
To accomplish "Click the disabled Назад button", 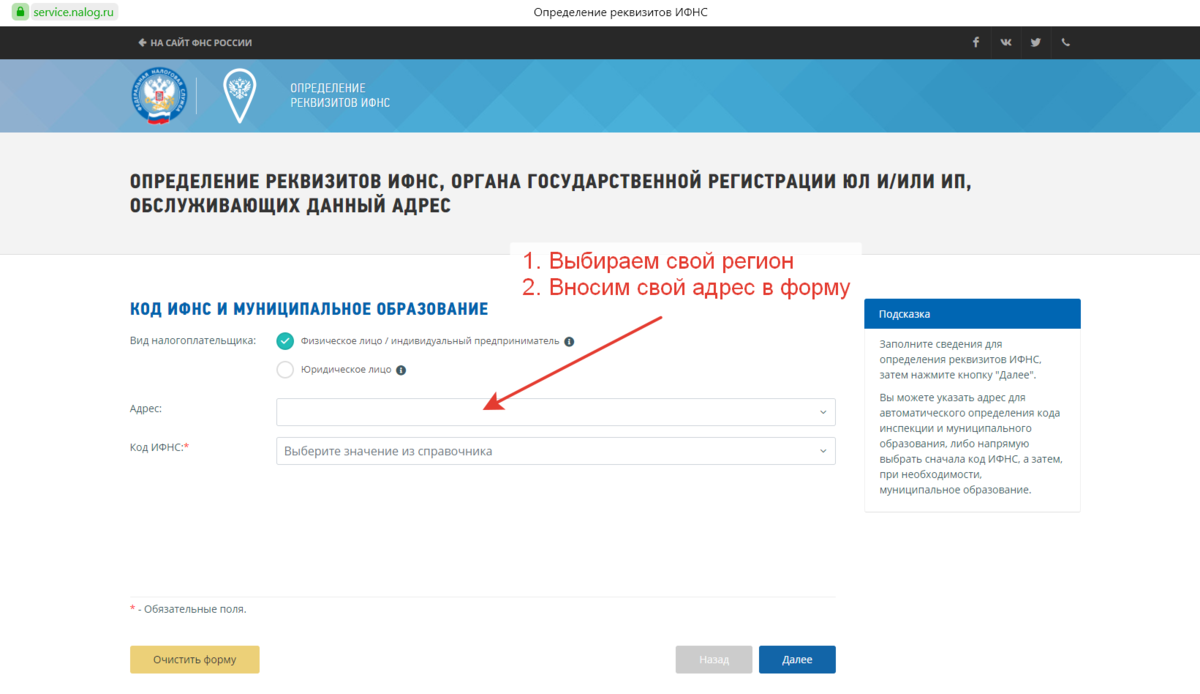I will tap(713, 659).
